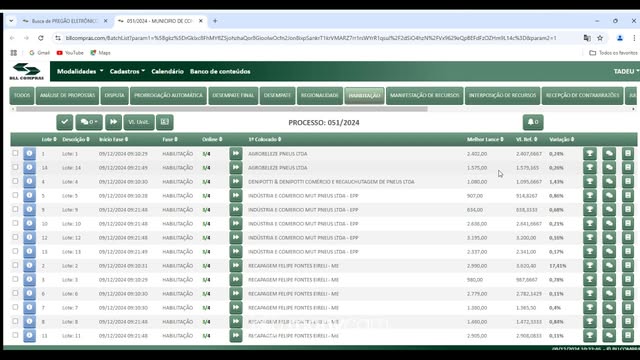Open the Gmail bookmark
Image resolution: width=640 pixels, height=360 pixels.
[x=39, y=53]
